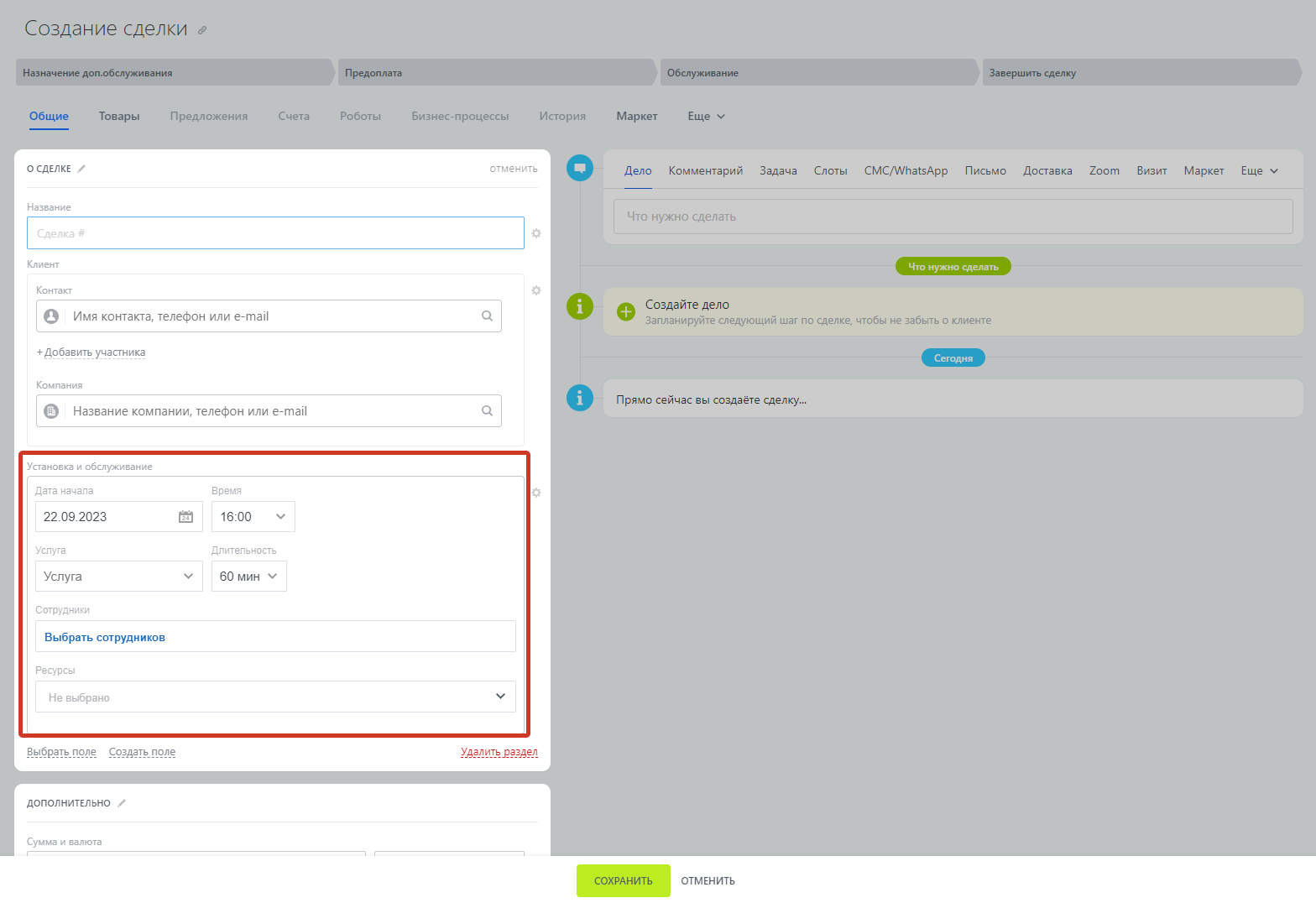Click the company icon in Компания field
Viewport: 1316px width, 903px height.
51,411
